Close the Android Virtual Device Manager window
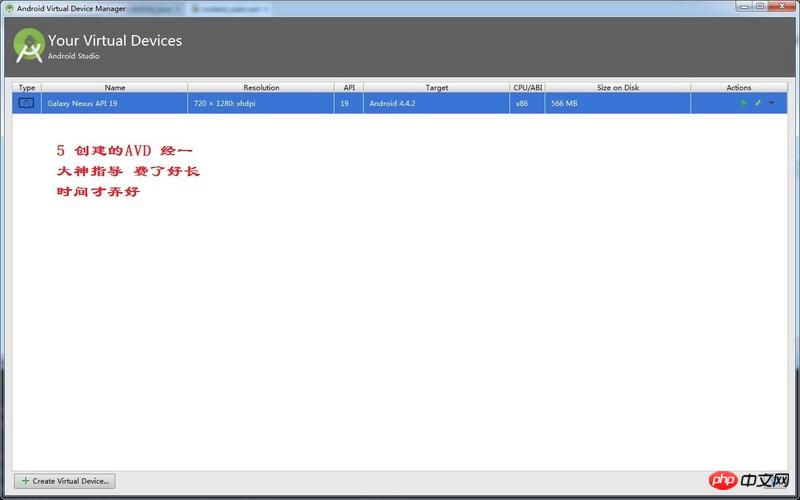 tap(781, 7)
